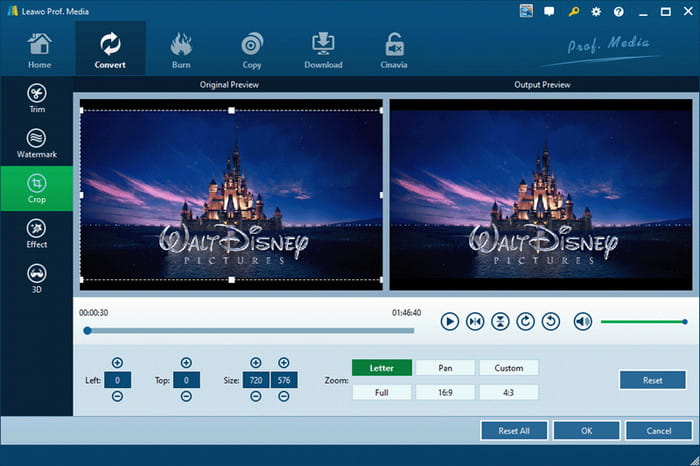Click the height field showing 576
Screen dimensions: 700x466
(x=284, y=380)
